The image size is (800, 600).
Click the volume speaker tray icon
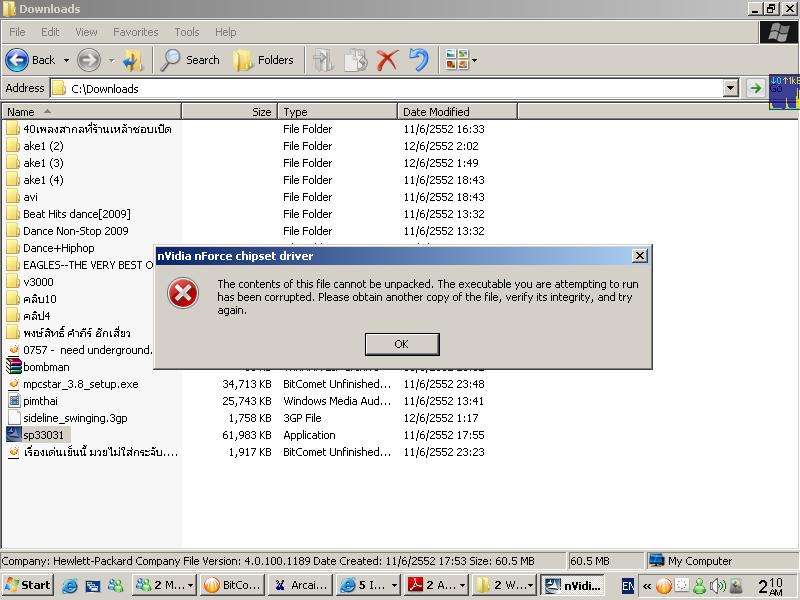[718, 585]
